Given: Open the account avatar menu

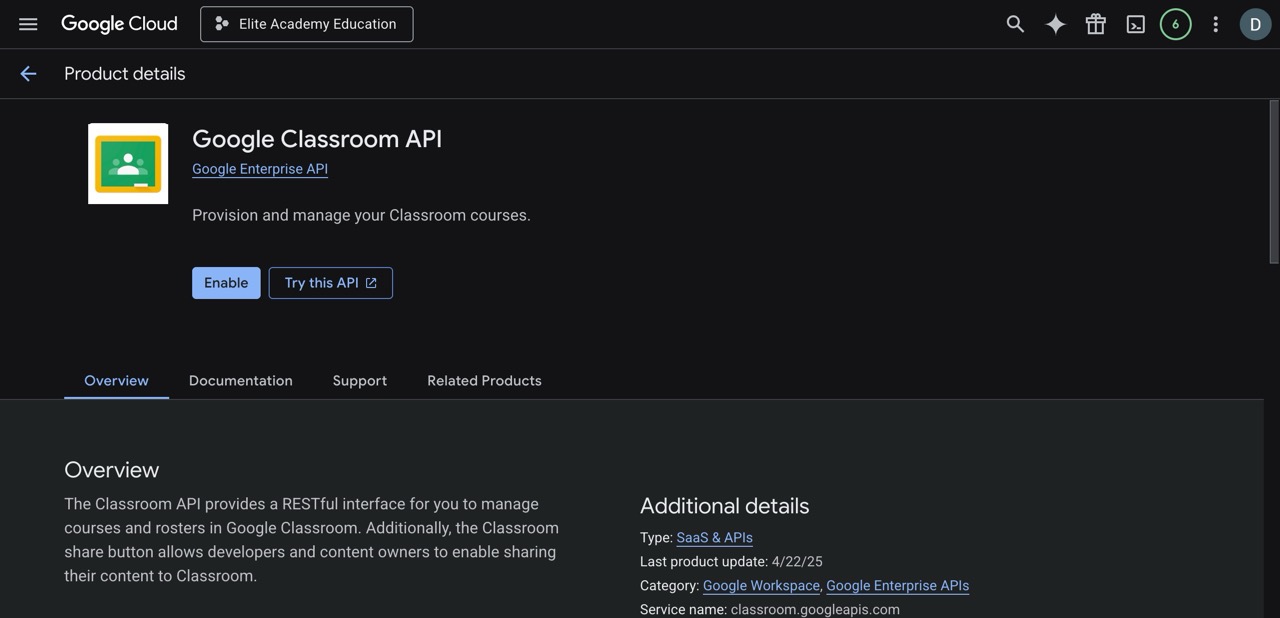Looking at the screenshot, I should coord(1254,23).
